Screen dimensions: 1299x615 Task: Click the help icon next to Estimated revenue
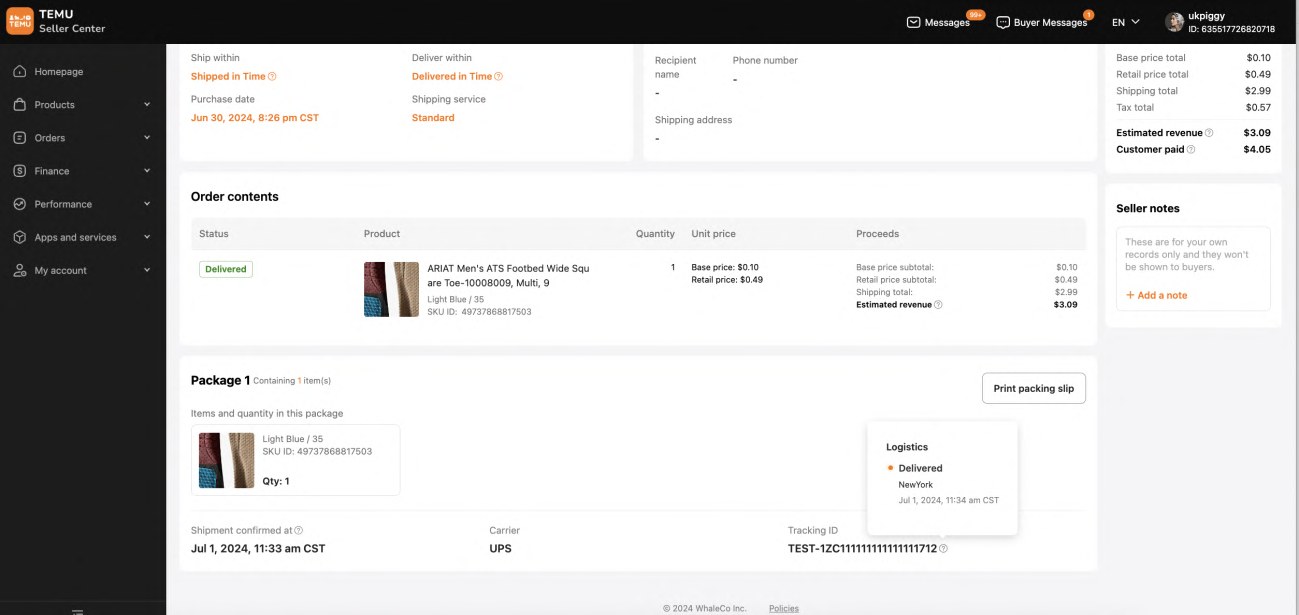1208,131
